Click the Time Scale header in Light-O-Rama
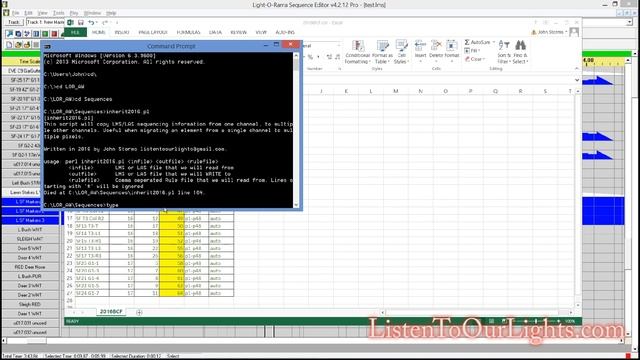This screenshot has height=360, width=640. pos(21,61)
